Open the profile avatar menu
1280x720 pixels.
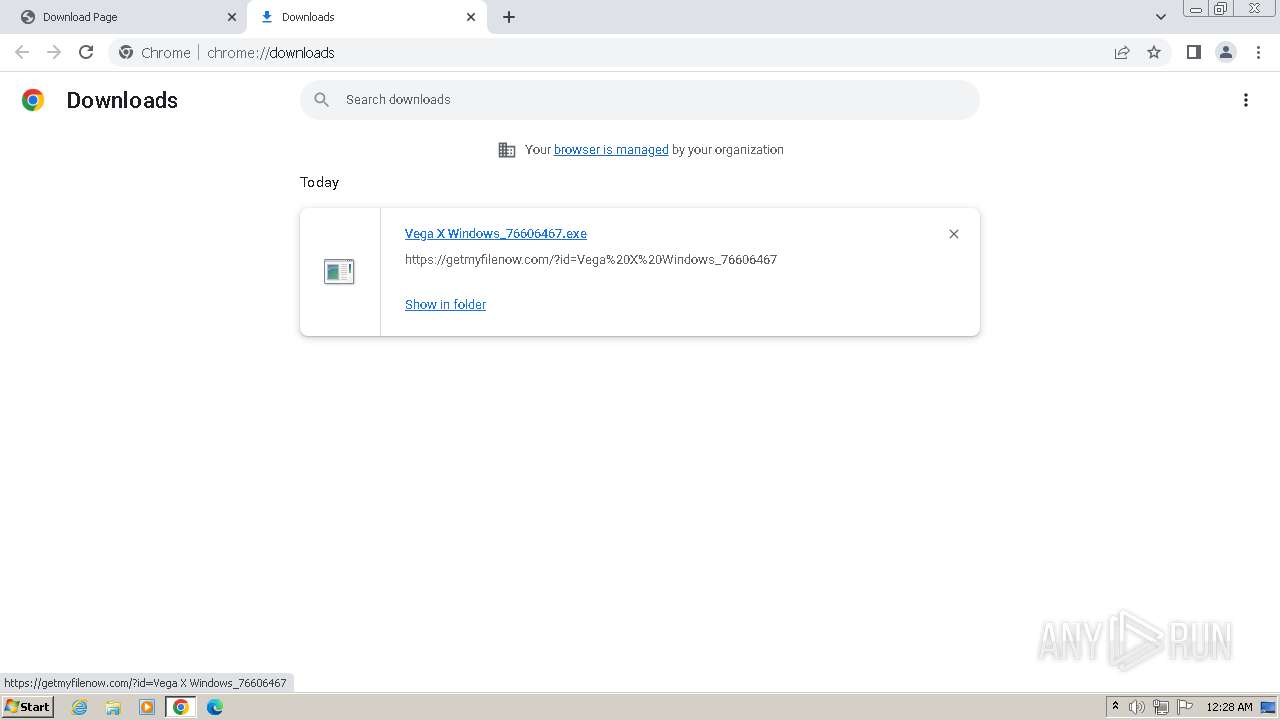click(1226, 52)
